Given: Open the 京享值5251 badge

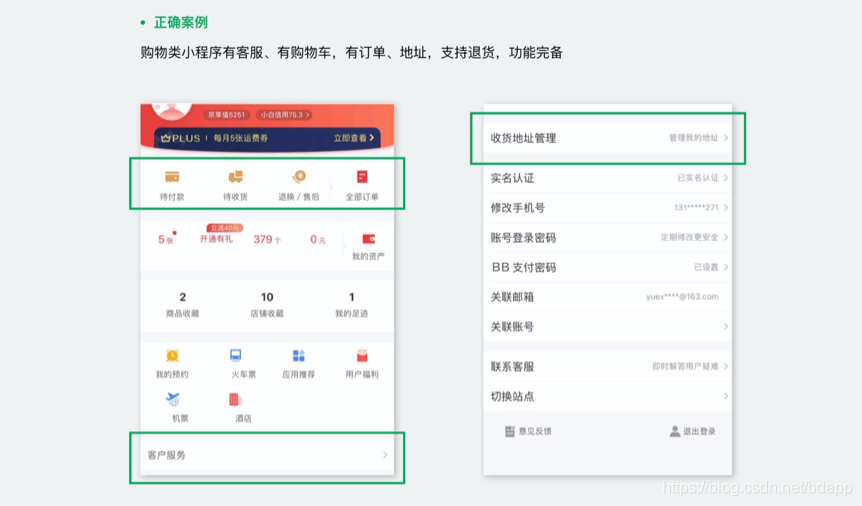Looking at the screenshot, I should (x=226, y=115).
